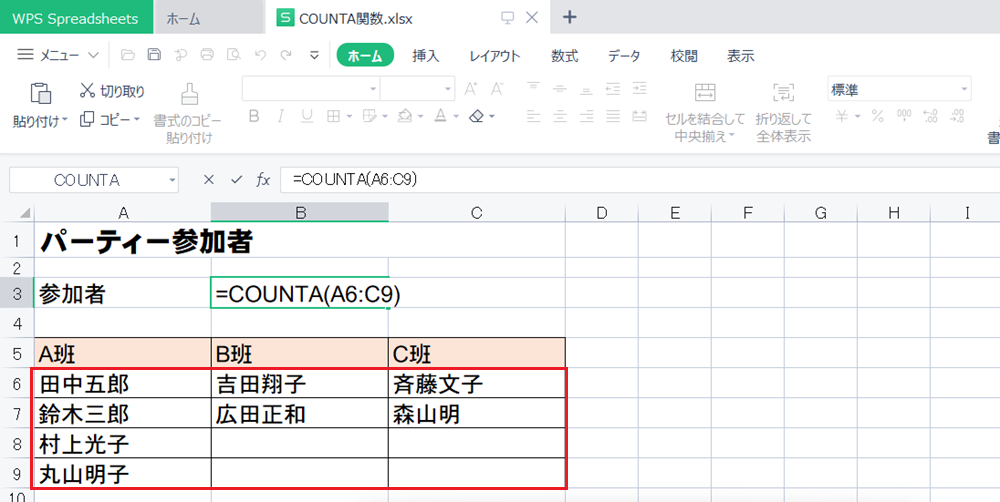Viewport: 1000px width, 502px height.
Task: Switch to the データ ribbon tab
Action: coord(624,55)
